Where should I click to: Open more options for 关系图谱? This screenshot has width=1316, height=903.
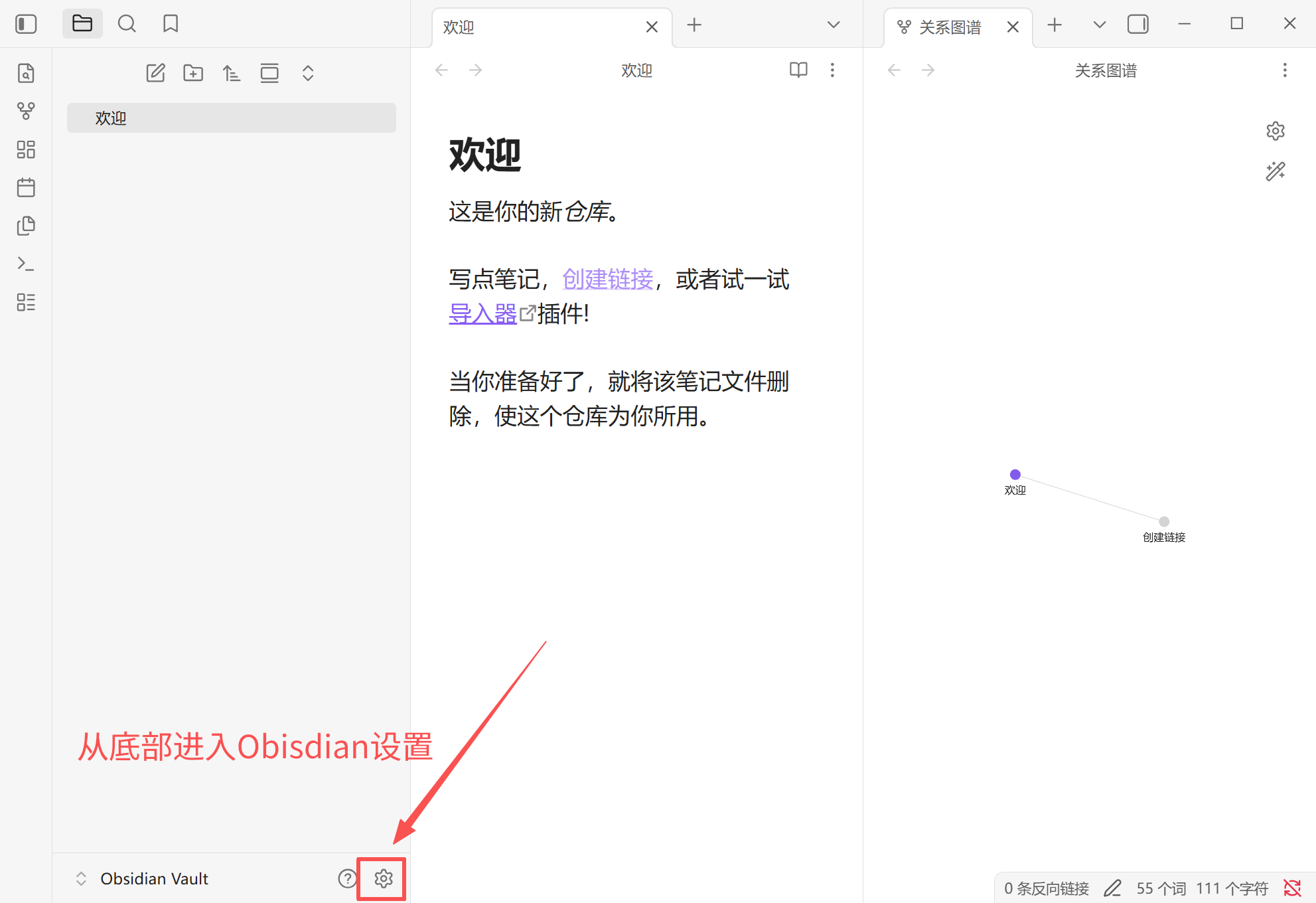(1285, 70)
